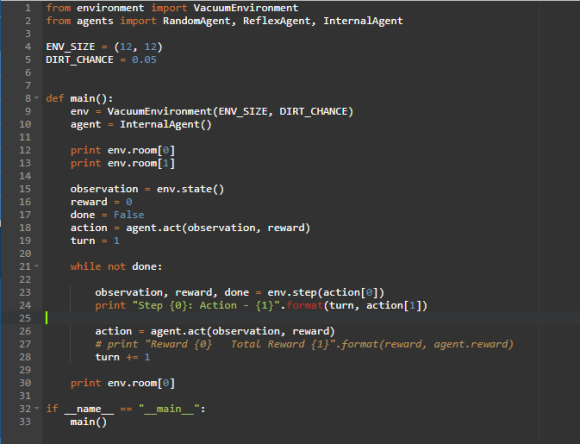This screenshot has height=444, width=580.
Task: Click the red format method on line 24
Action: [304, 305]
